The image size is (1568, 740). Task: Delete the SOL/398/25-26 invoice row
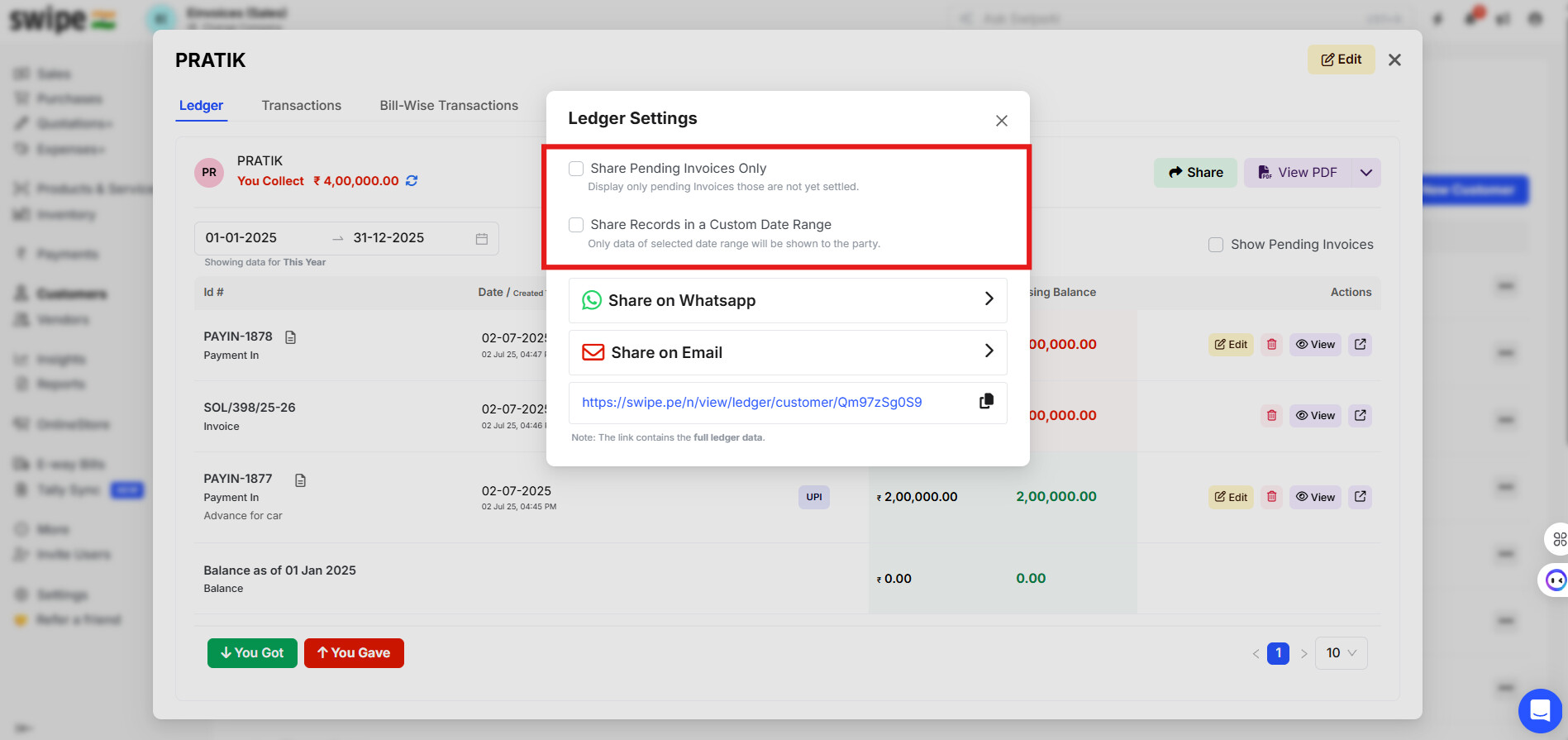[x=1271, y=416]
